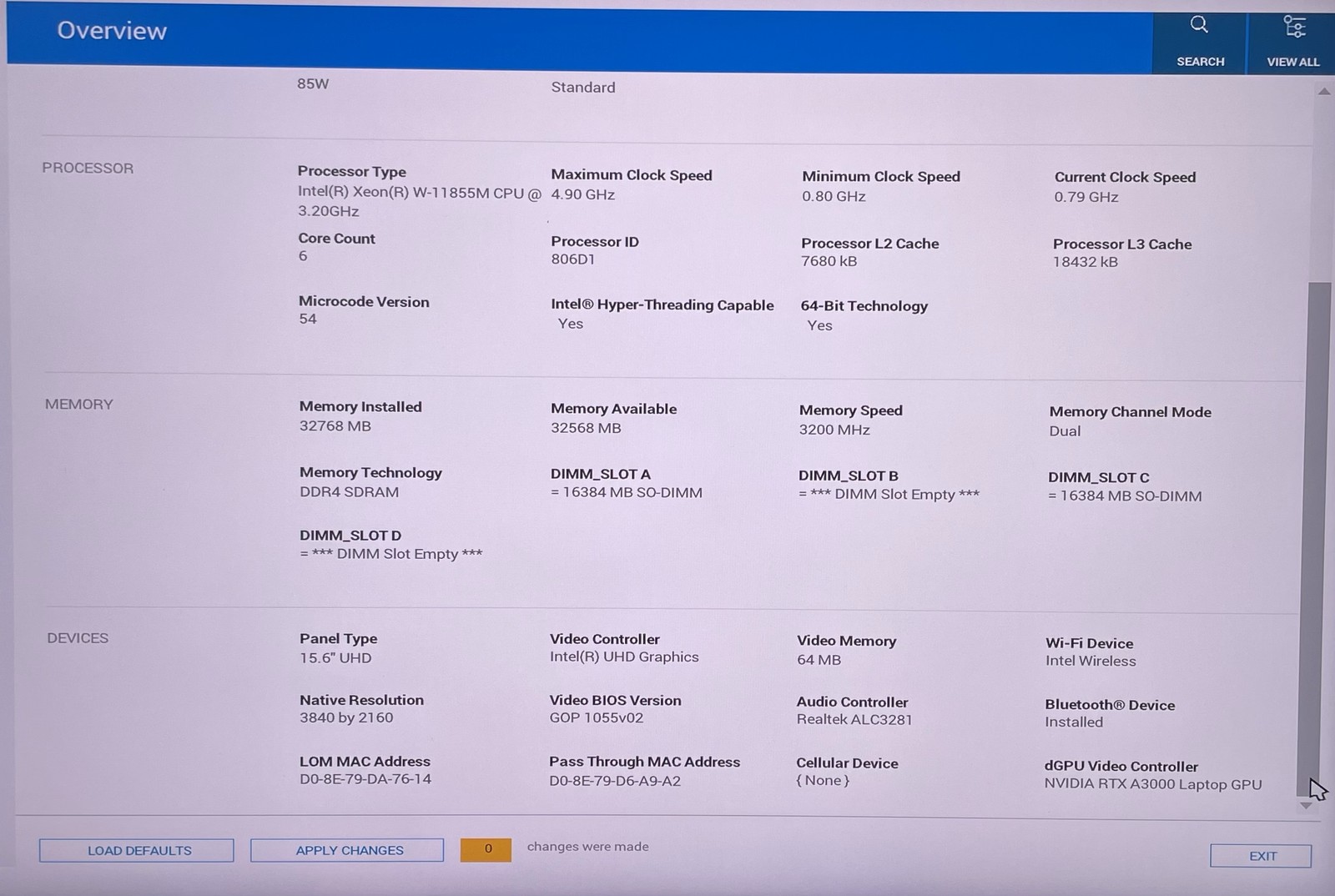Click the DIMM_SLOT A entry
The width and height of the screenshot is (1335, 896).
click(x=626, y=483)
